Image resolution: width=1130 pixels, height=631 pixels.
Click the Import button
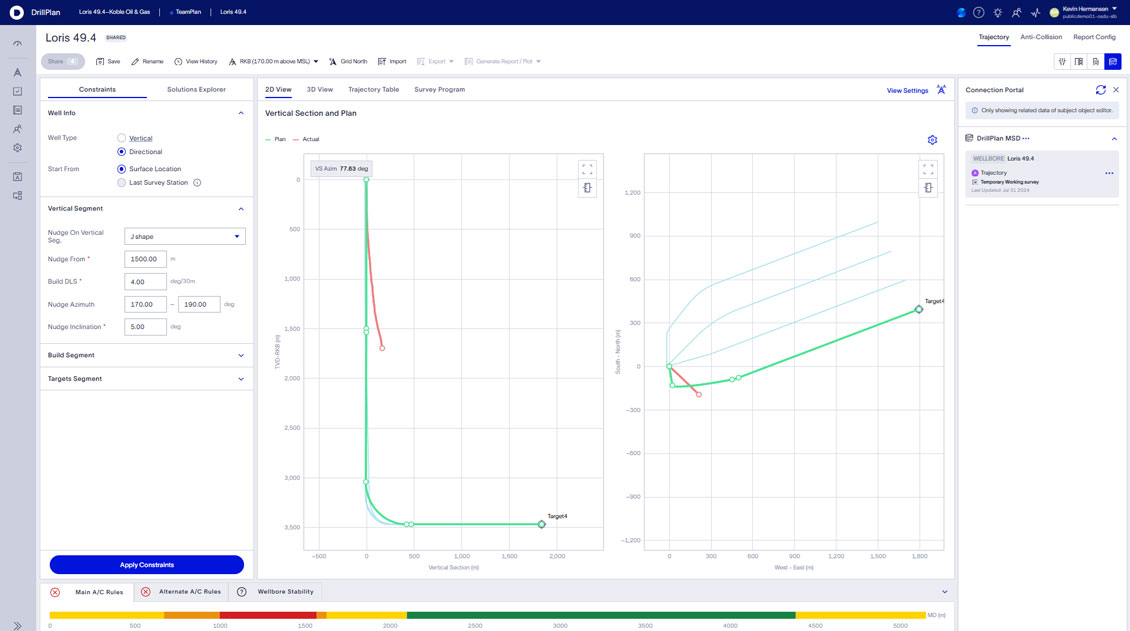tap(391, 62)
